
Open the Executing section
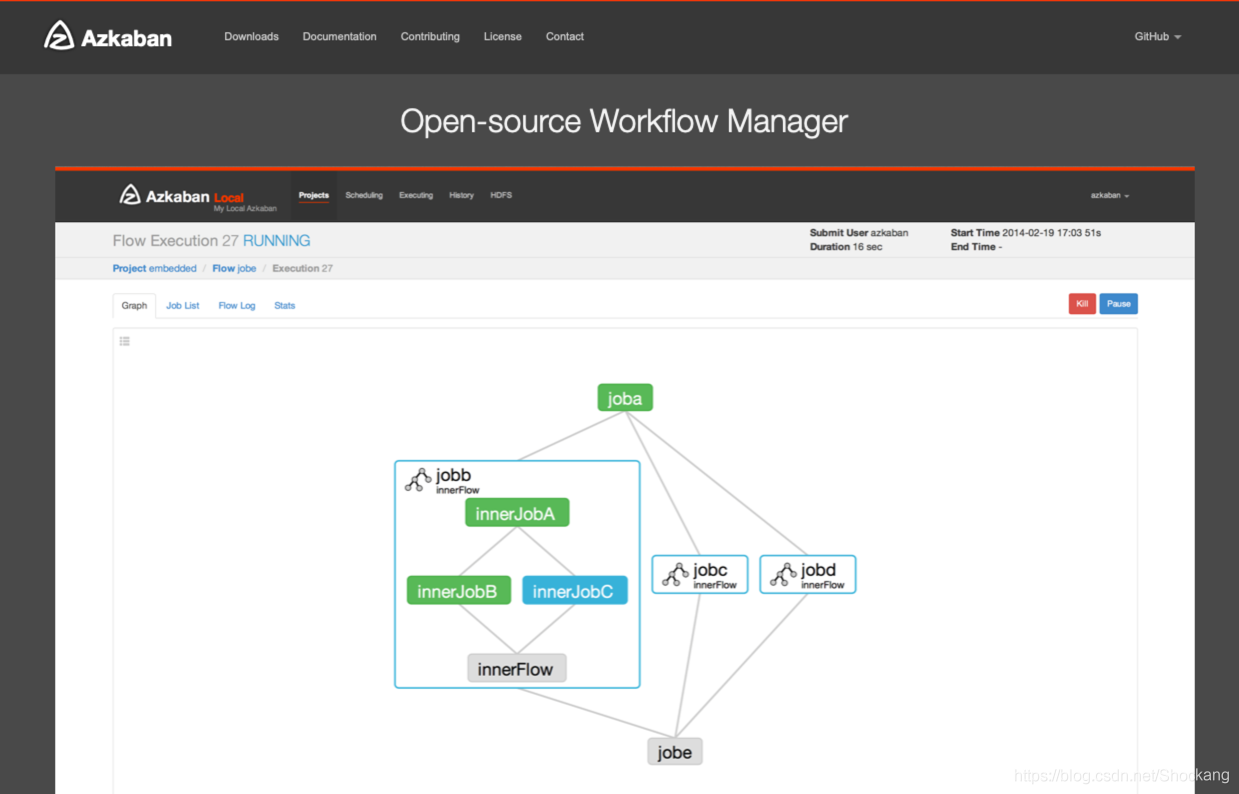(416, 195)
